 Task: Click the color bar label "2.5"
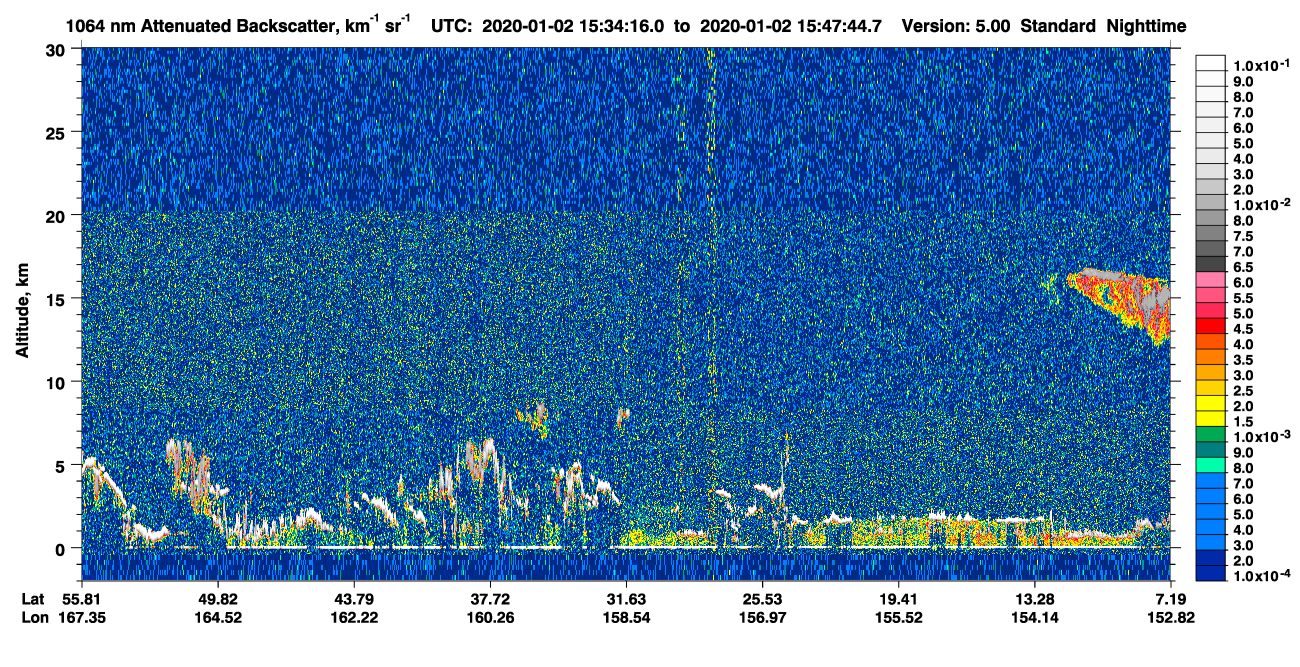(1243, 390)
